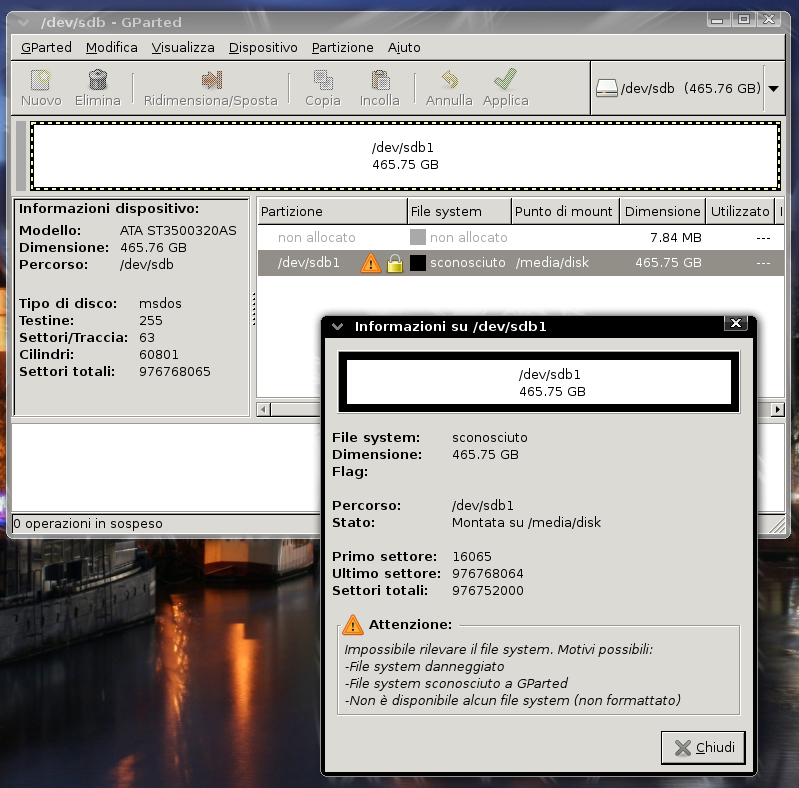Click the black sconosciuto file system swatch
This screenshot has height=788, width=799.
click(418, 263)
